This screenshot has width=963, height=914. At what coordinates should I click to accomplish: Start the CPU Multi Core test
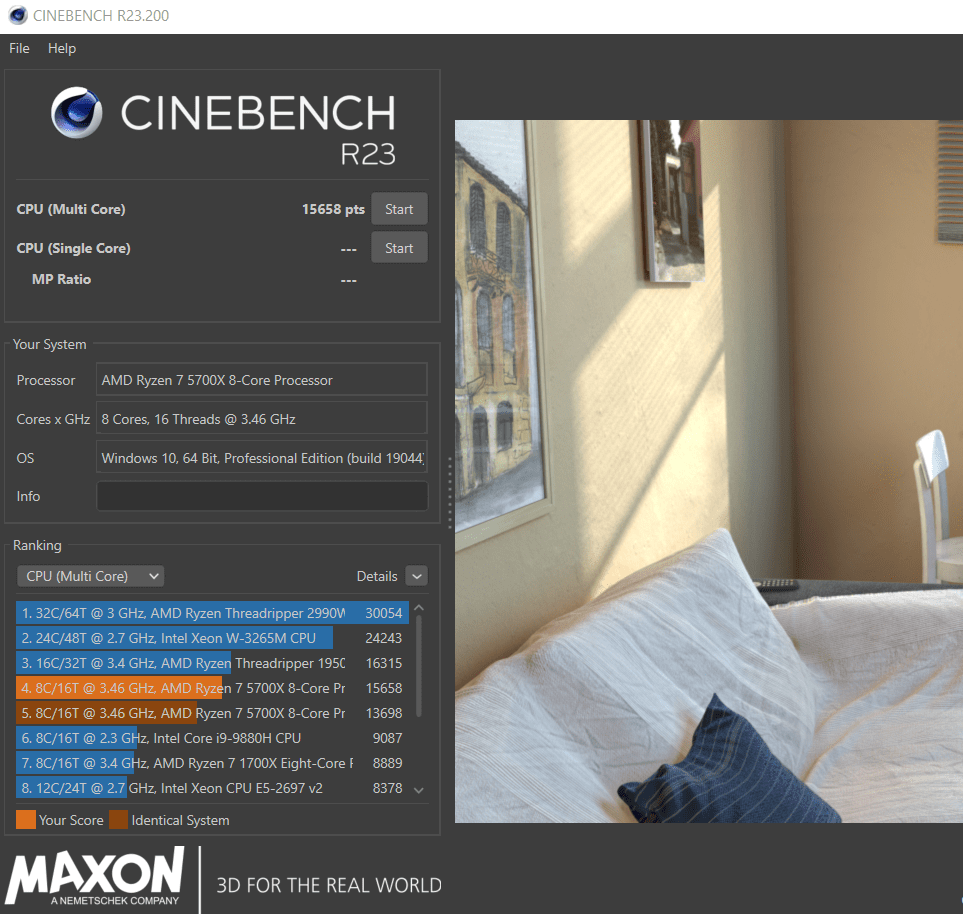[399, 209]
